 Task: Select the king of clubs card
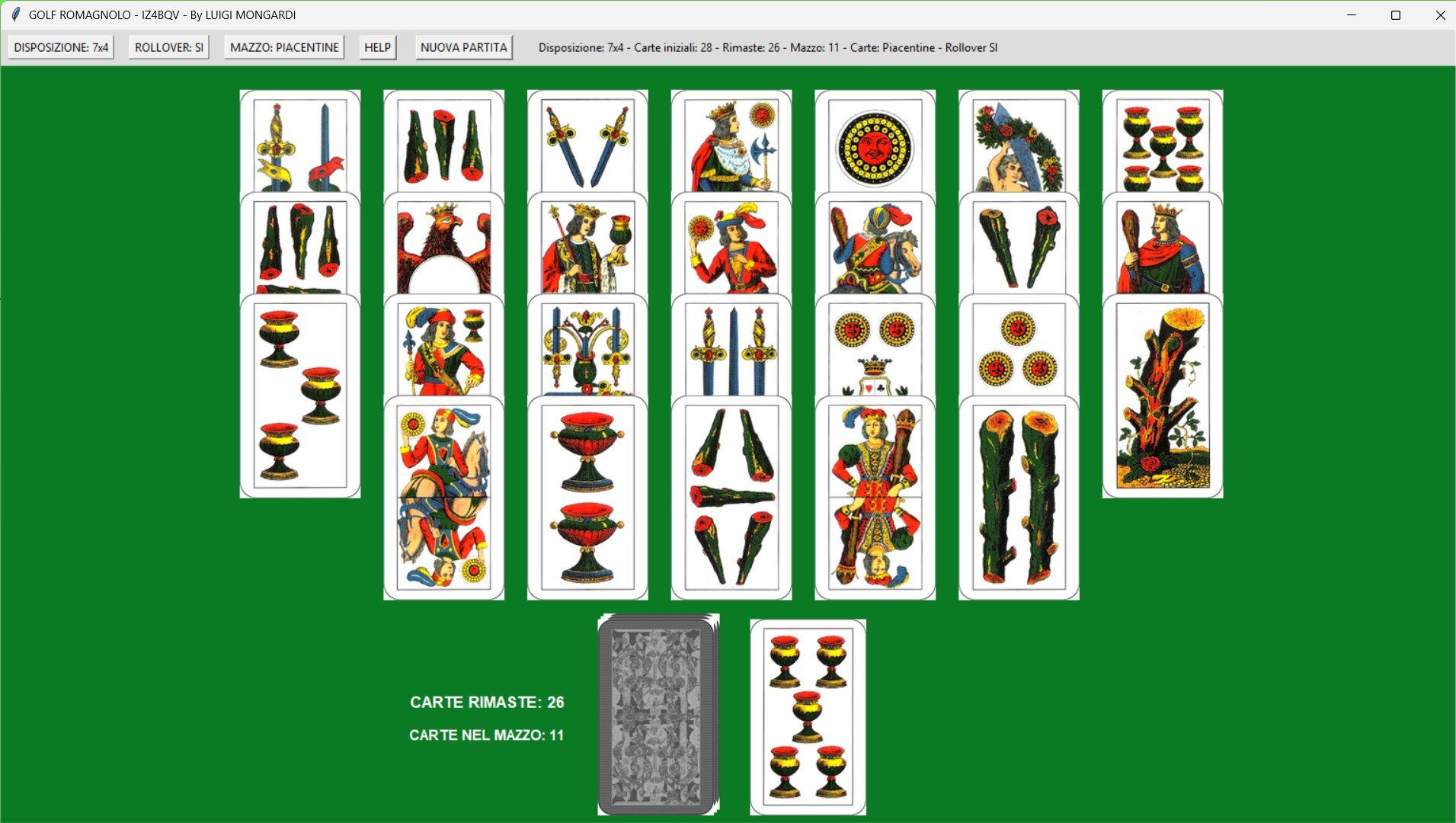pyautogui.click(x=1163, y=243)
